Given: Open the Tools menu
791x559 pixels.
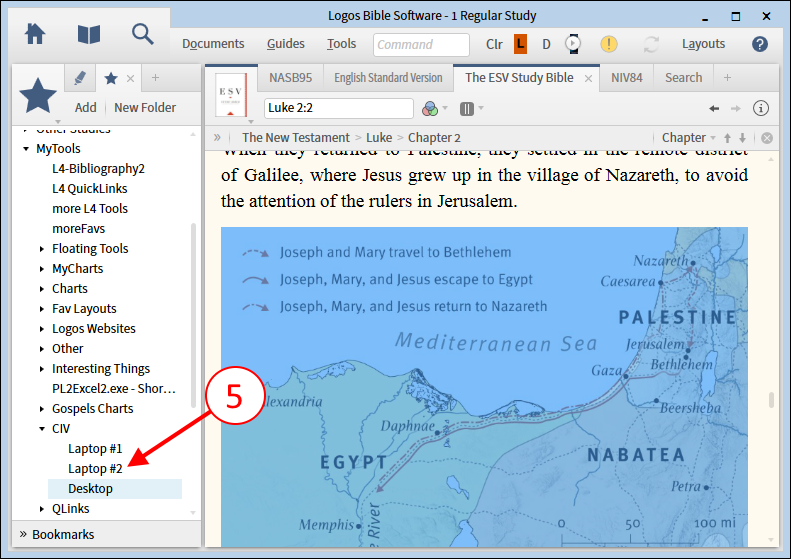Looking at the screenshot, I should pyautogui.click(x=341, y=44).
